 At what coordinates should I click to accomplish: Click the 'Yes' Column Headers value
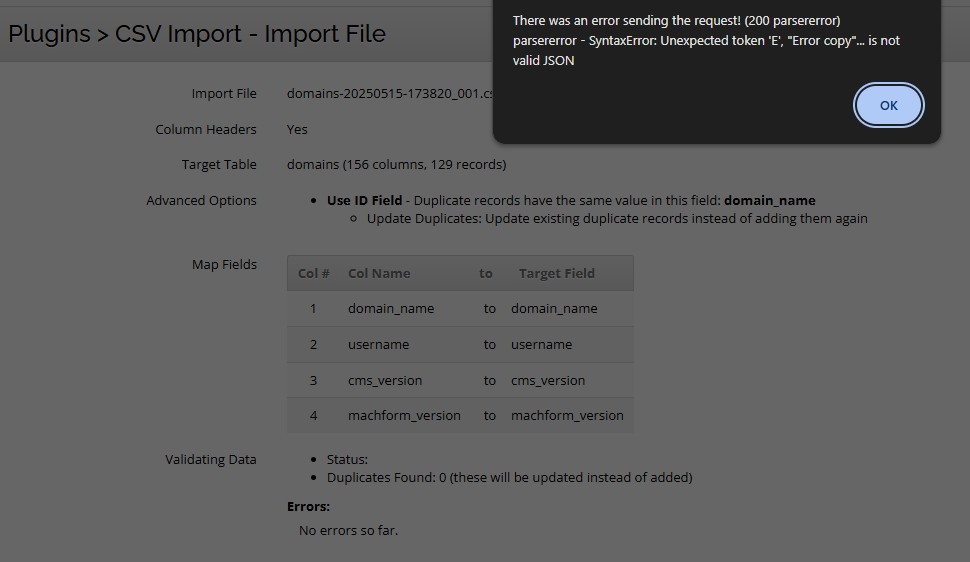click(x=297, y=129)
